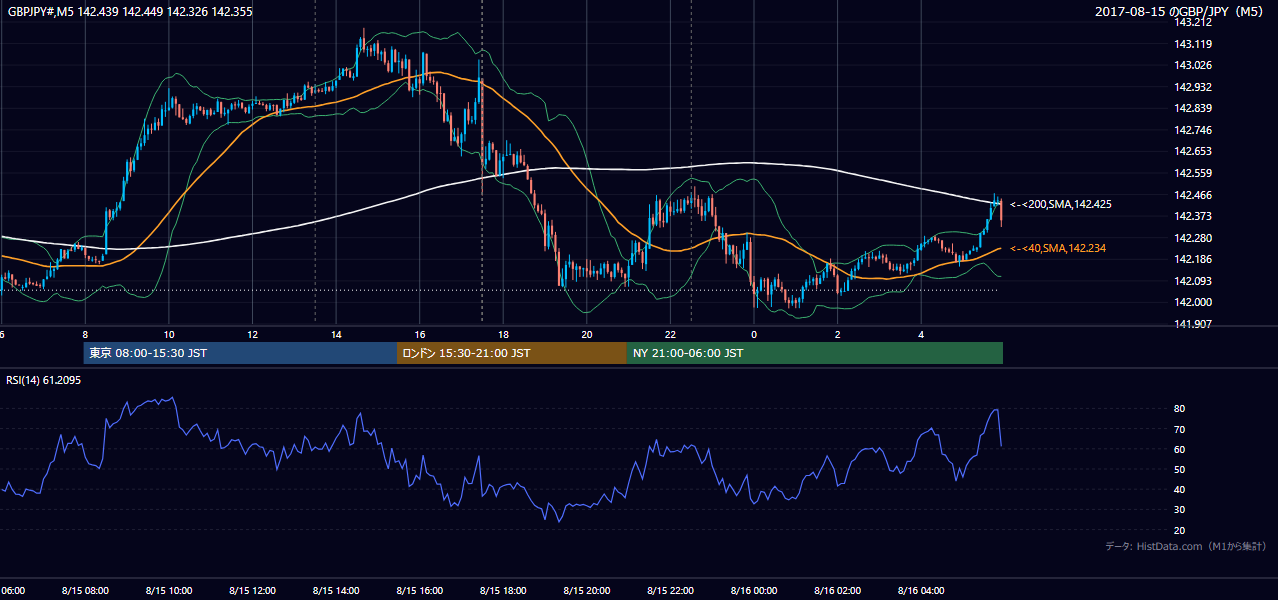The height and width of the screenshot is (600, 1278).
Task: Click price axis label 142.186
Action: click(1193, 259)
